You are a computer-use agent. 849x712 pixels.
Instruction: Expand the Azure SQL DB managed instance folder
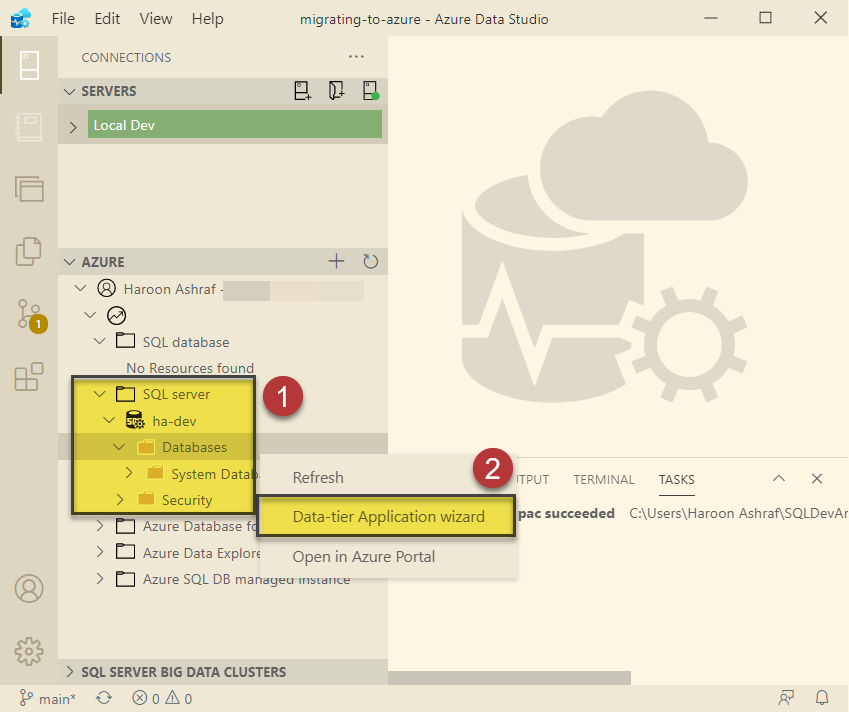coord(100,578)
